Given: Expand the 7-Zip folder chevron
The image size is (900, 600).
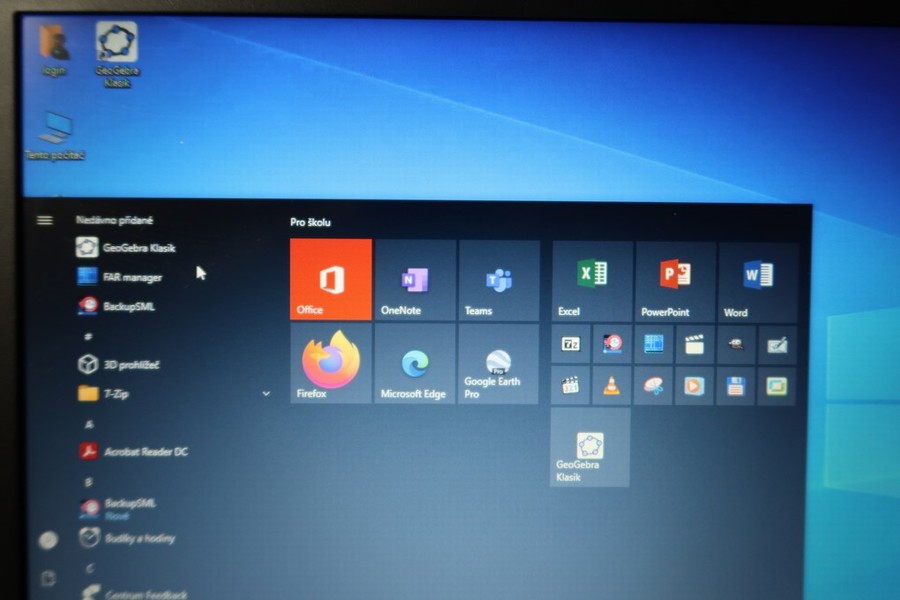Looking at the screenshot, I should pyautogui.click(x=266, y=394).
